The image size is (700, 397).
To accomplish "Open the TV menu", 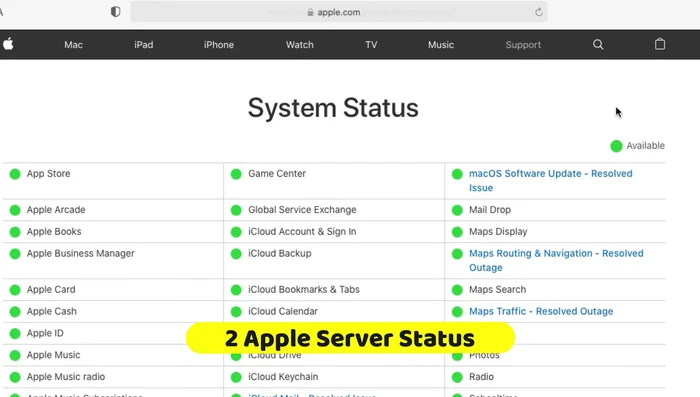I will 371,45.
